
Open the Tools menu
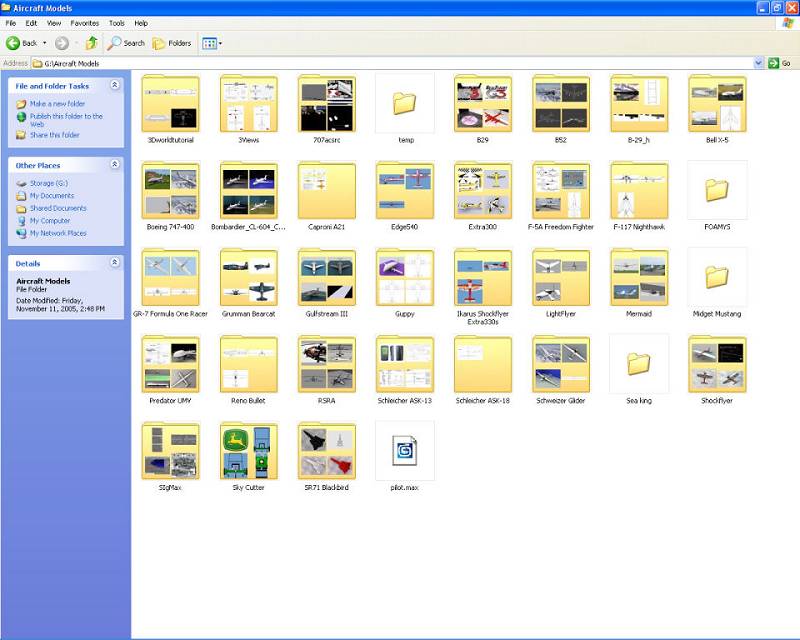click(116, 23)
